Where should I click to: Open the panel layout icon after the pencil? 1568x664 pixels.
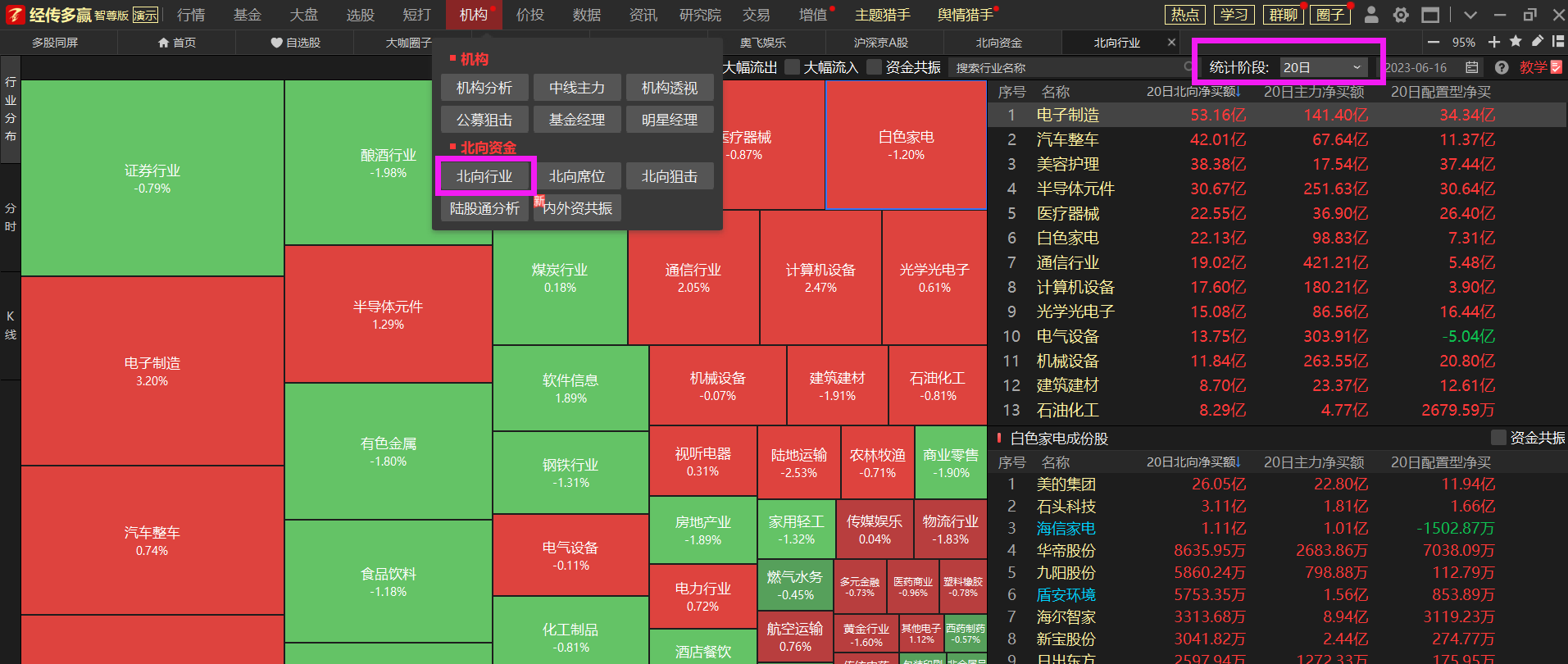coord(1558,42)
